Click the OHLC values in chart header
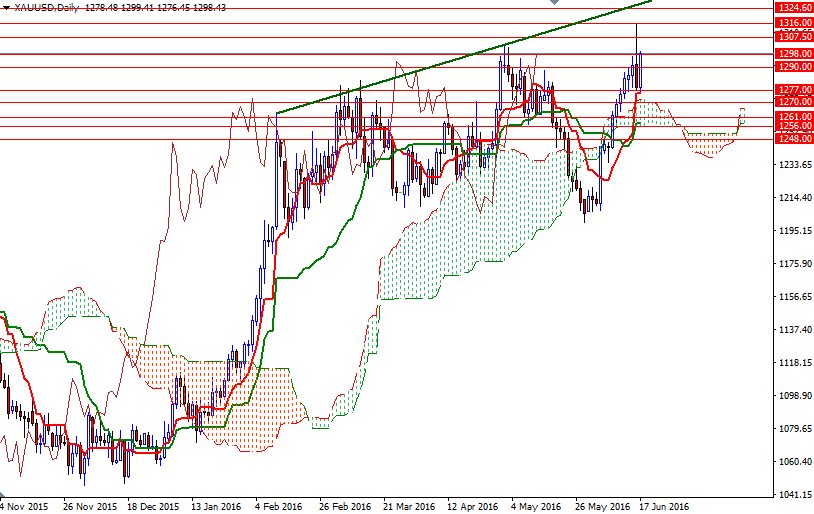This screenshot has width=814, height=514. pyautogui.click(x=156, y=7)
